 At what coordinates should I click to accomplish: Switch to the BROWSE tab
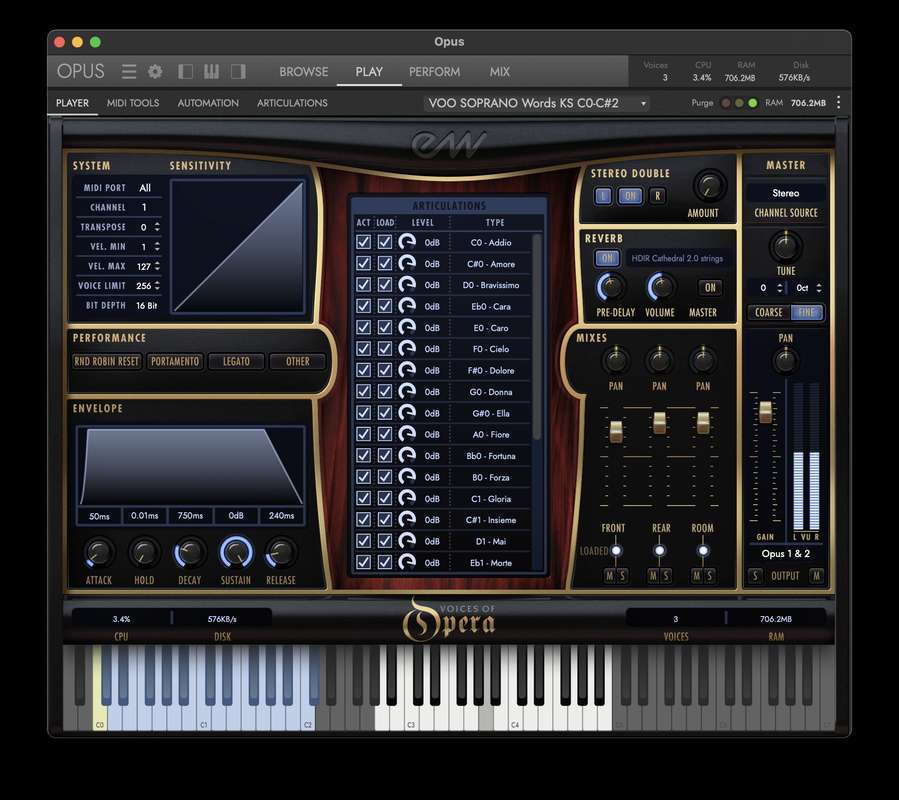303,71
